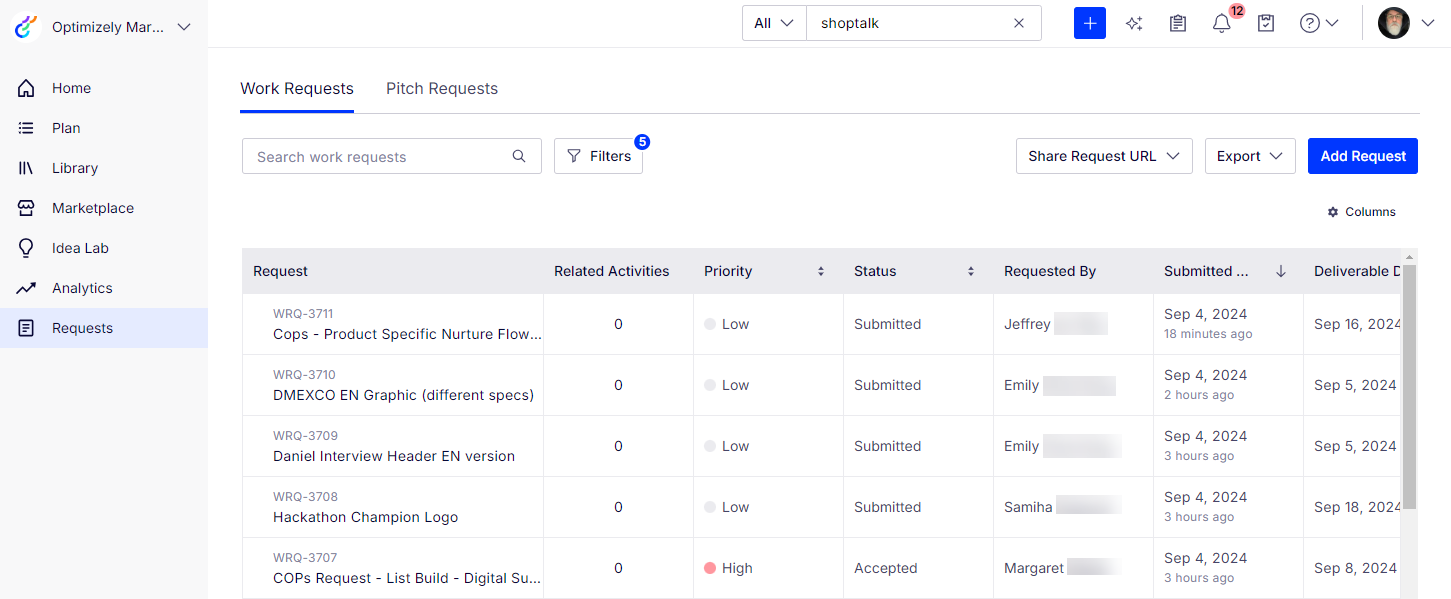
Task: Toggle sorting on the Status column
Action: [x=970, y=270]
